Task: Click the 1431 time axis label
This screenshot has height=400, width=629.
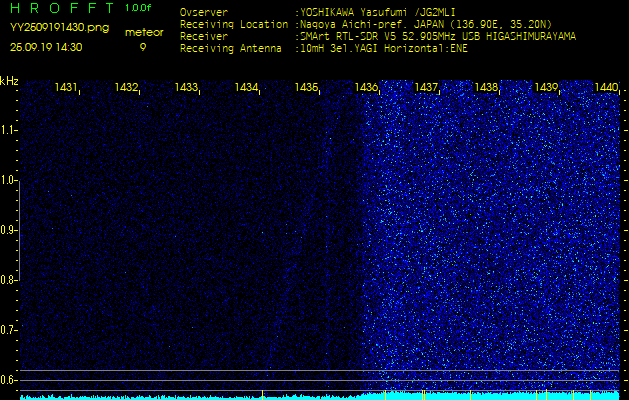Action: point(66,87)
